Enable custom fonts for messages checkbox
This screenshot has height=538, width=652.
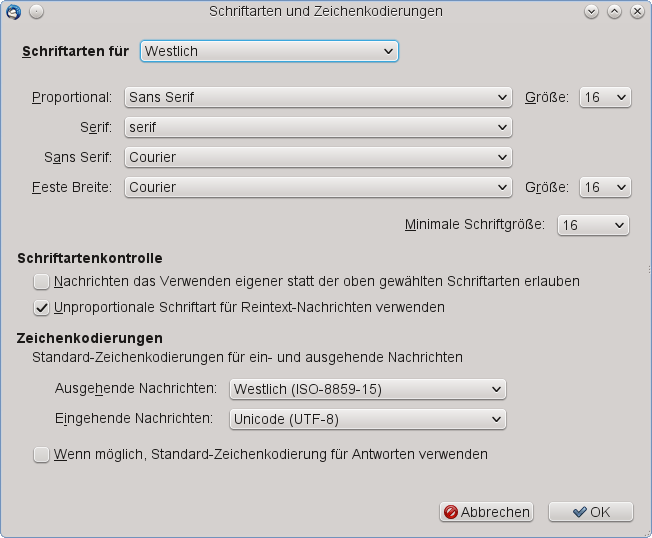click(41, 282)
